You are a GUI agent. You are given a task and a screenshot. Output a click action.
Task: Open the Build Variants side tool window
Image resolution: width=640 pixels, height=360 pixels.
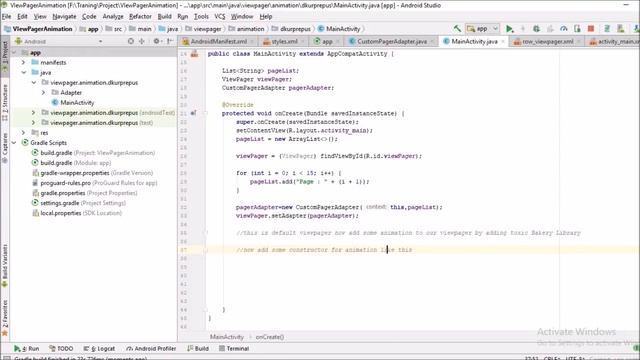pos(5,265)
